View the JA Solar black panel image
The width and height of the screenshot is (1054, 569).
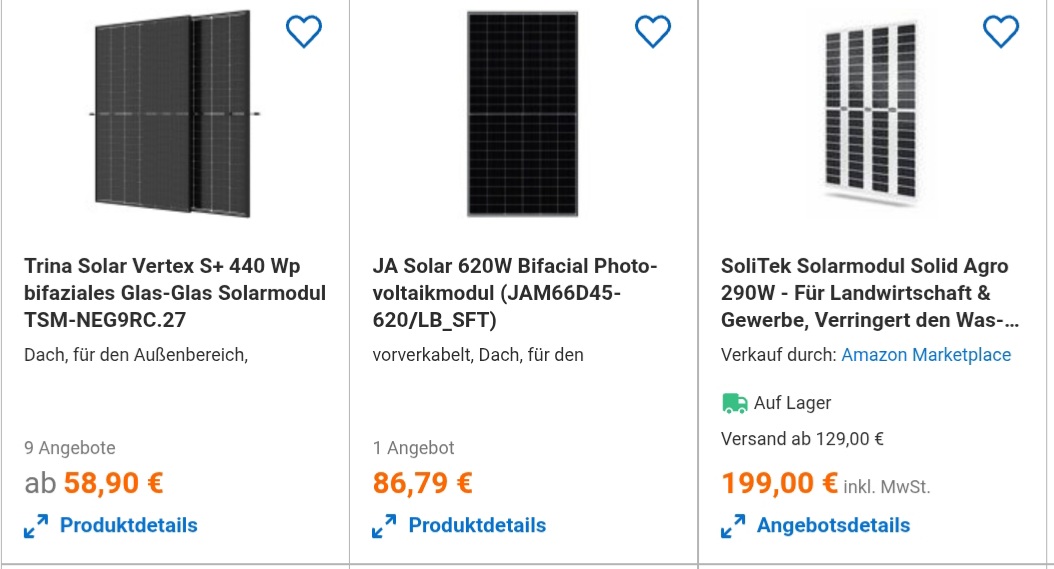(522, 114)
